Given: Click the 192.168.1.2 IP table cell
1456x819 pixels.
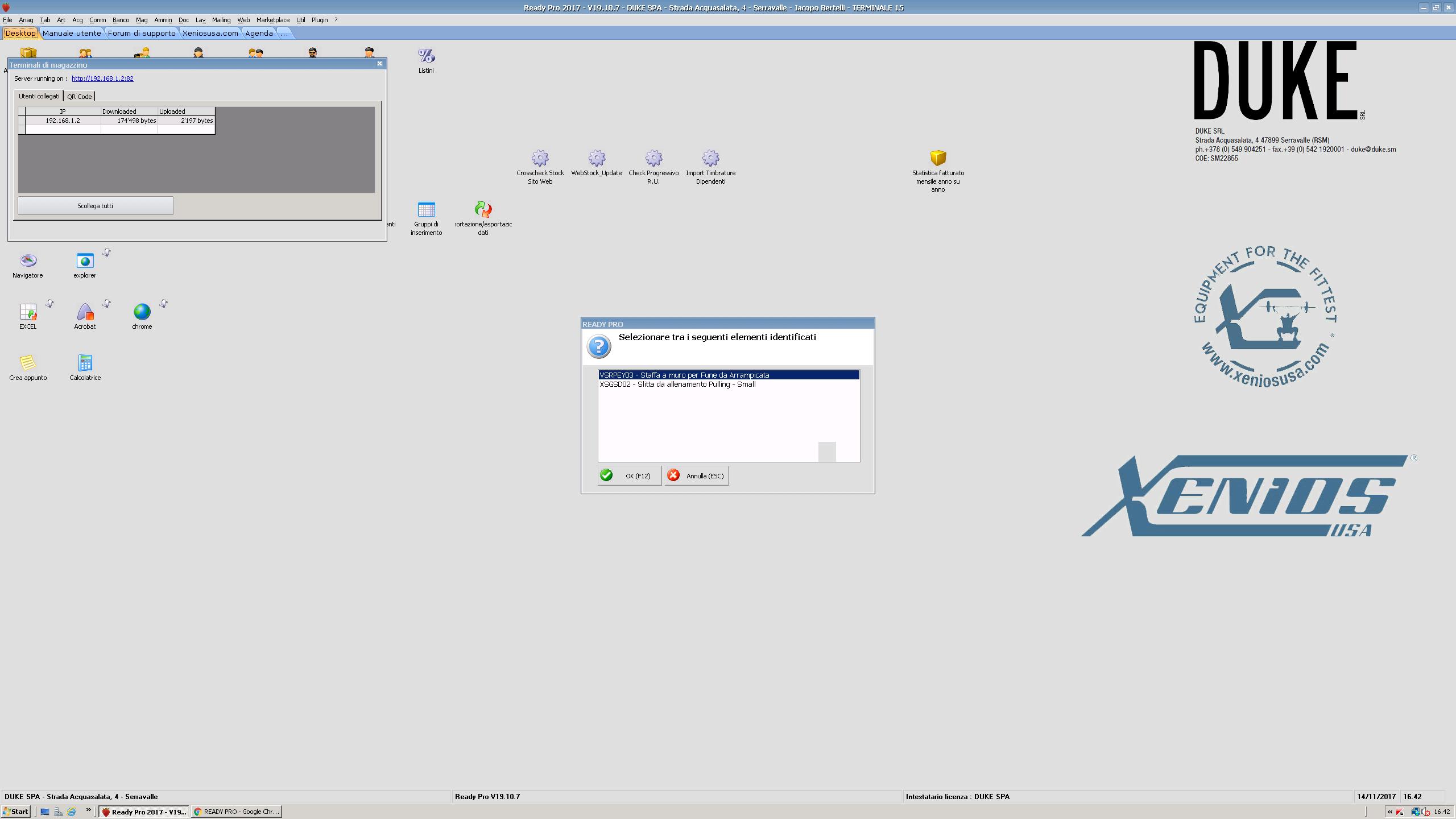Looking at the screenshot, I should pos(63,121).
